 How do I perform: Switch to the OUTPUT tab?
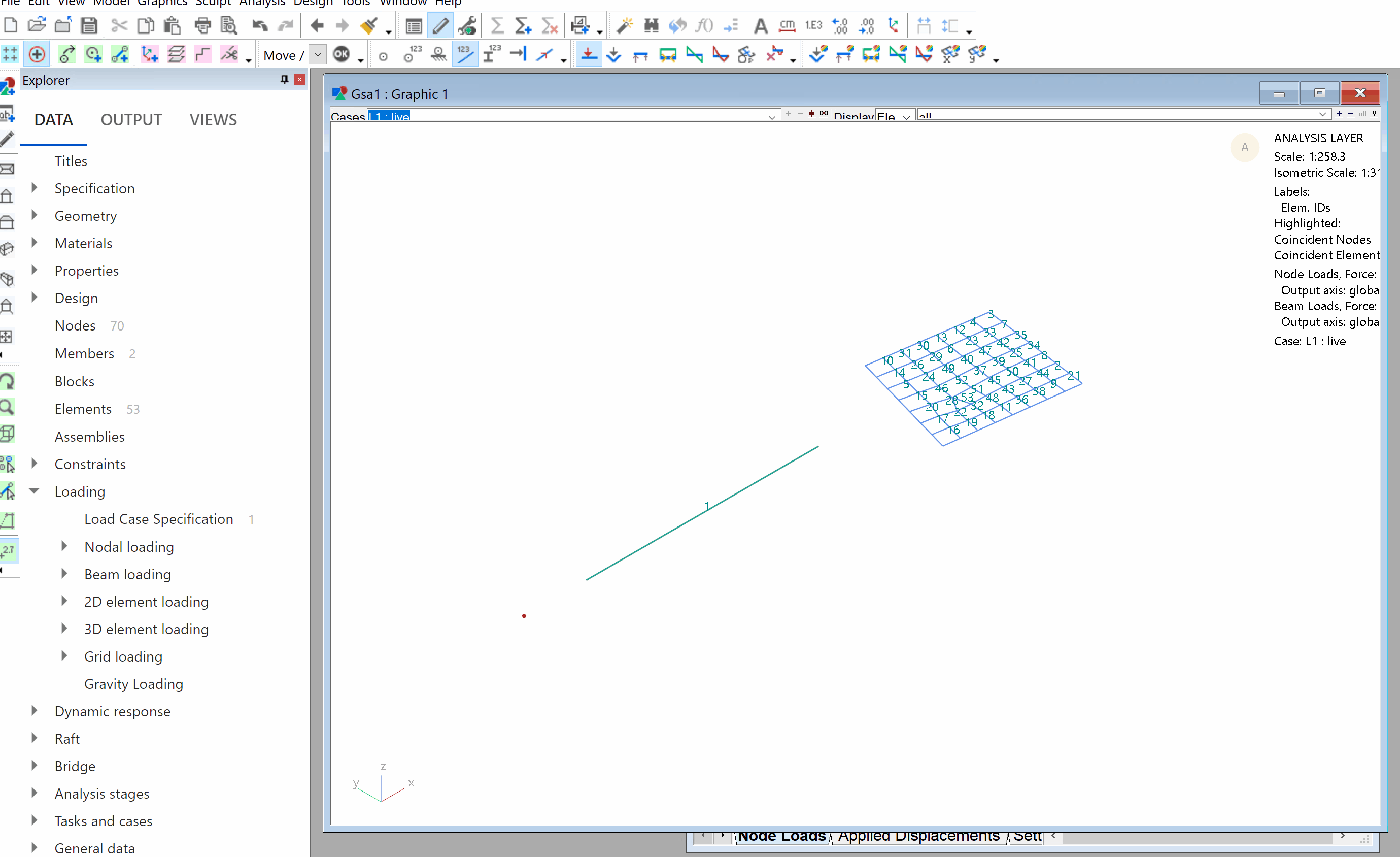tap(131, 119)
